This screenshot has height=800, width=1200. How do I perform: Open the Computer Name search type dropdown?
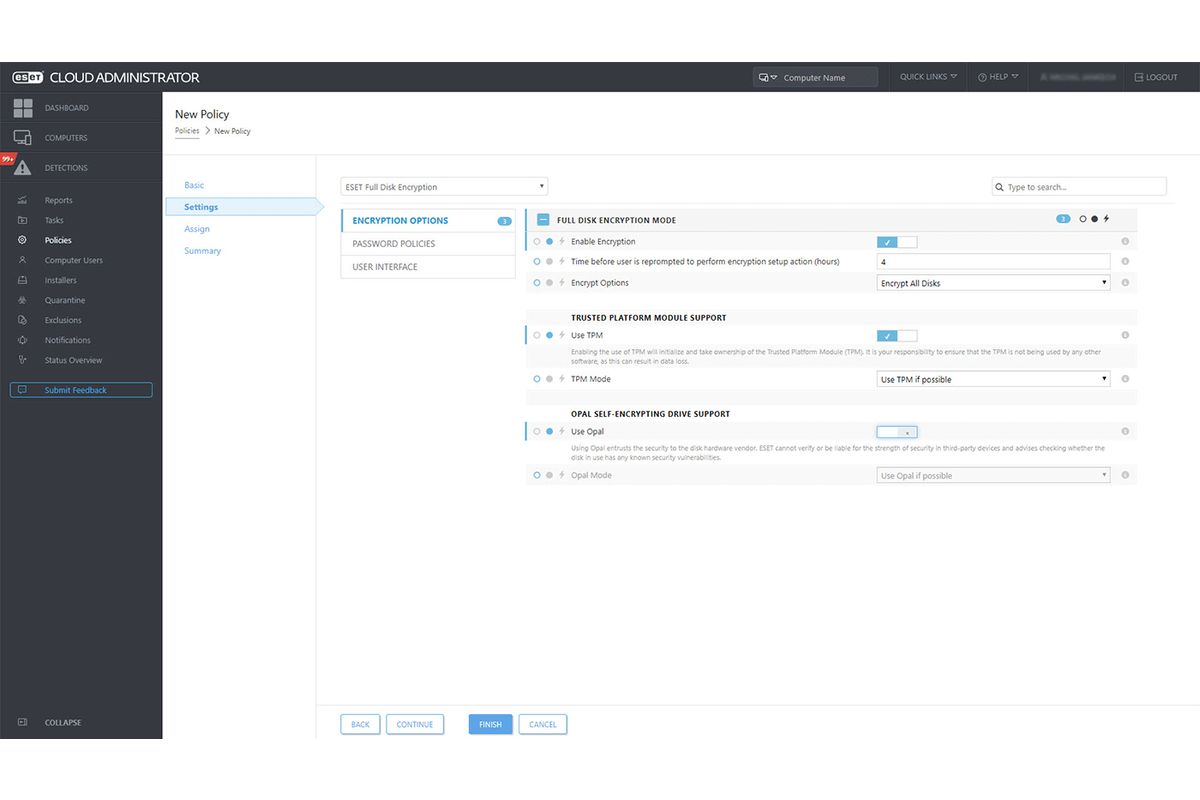coord(768,77)
